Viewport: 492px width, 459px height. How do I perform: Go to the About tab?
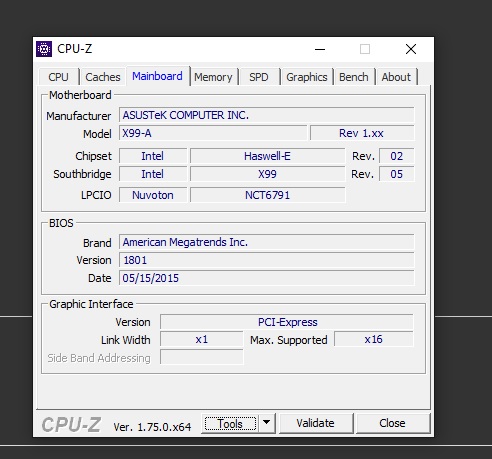[x=396, y=77]
